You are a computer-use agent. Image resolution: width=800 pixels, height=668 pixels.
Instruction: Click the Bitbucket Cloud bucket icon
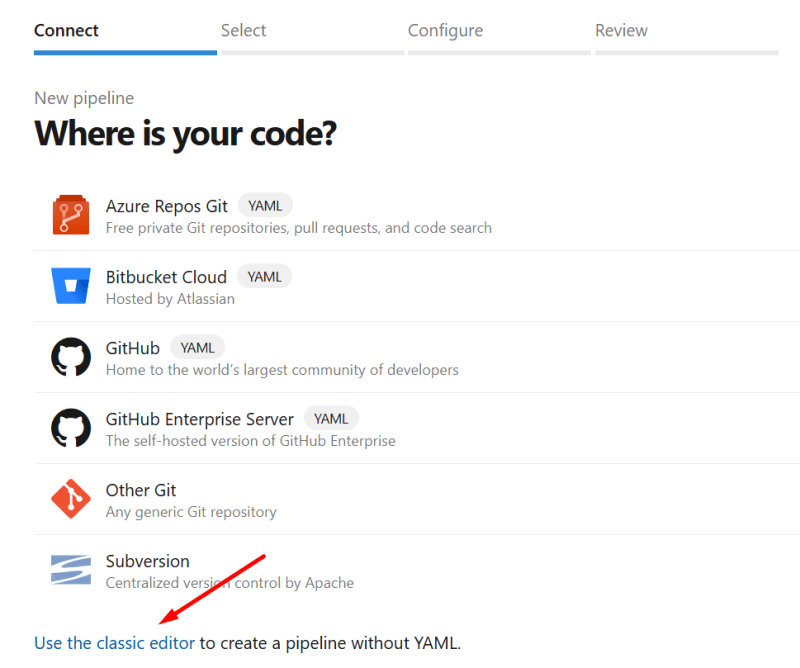point(71,286)
